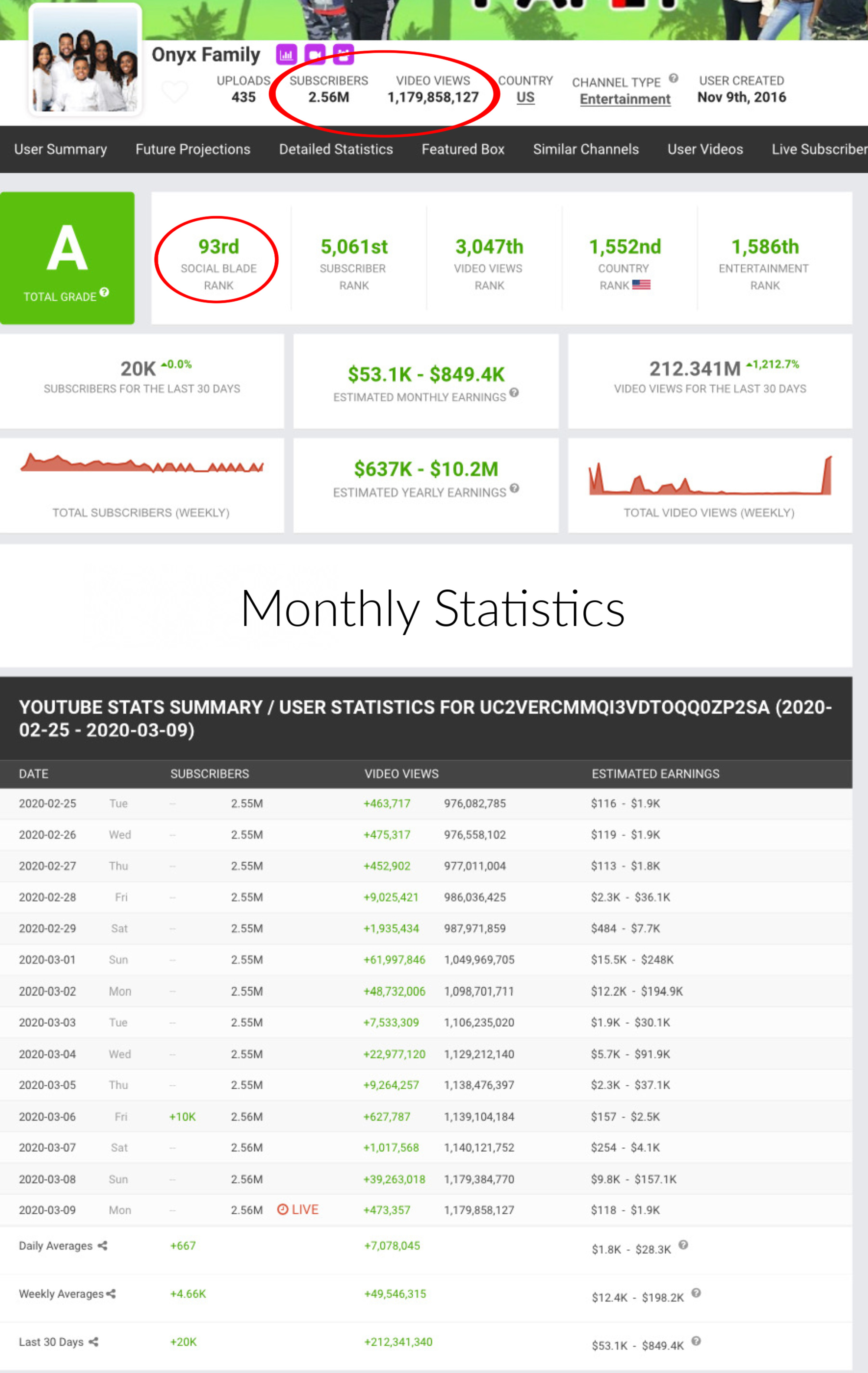Click the 2020-02-25 date row
Screen dimensions: 868x1373
tap(426, 803)
